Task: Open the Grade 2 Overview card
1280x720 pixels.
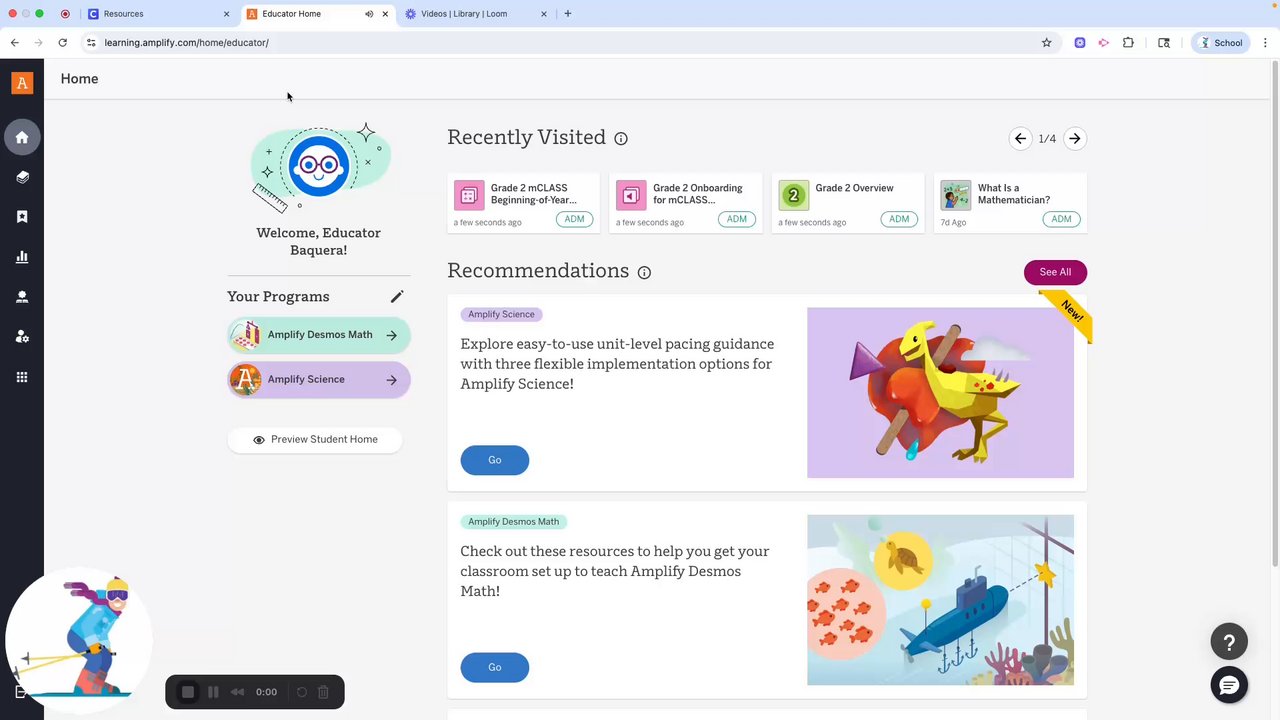Action: (848, 203)
